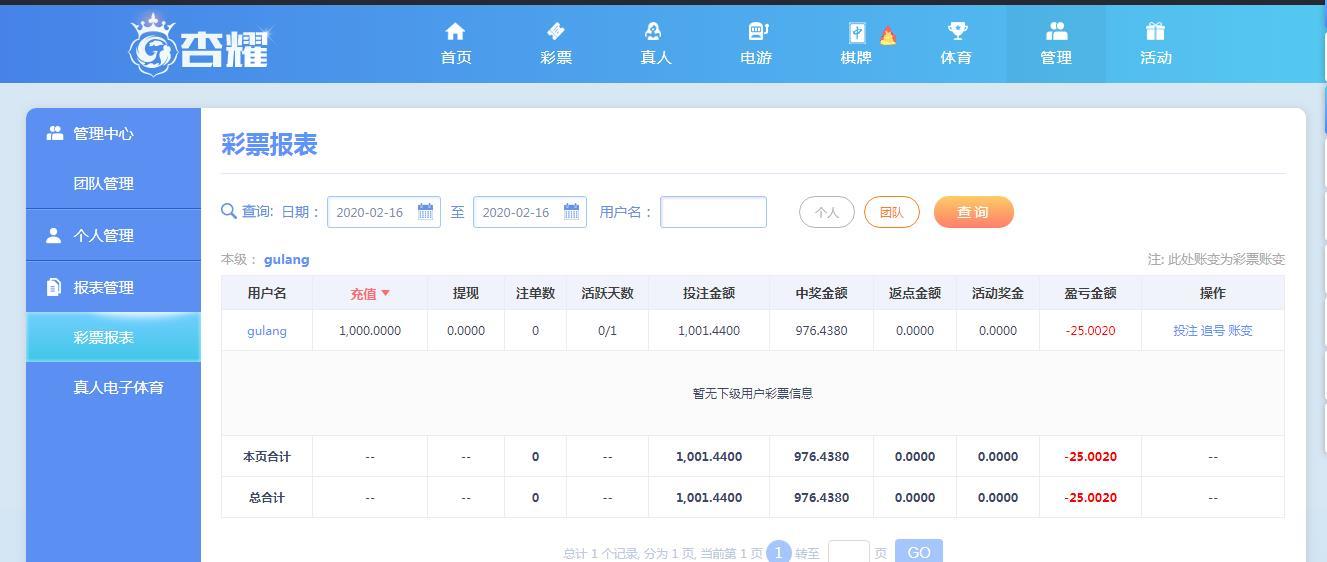Select 彩票报表 in the sidebar
Viewport: 1327px width, 562px height.
click(x=113, y=337)
